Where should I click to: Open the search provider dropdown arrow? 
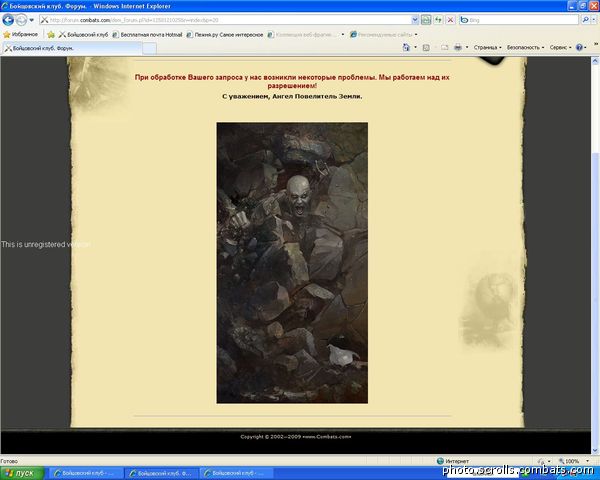tap(593, 20)
